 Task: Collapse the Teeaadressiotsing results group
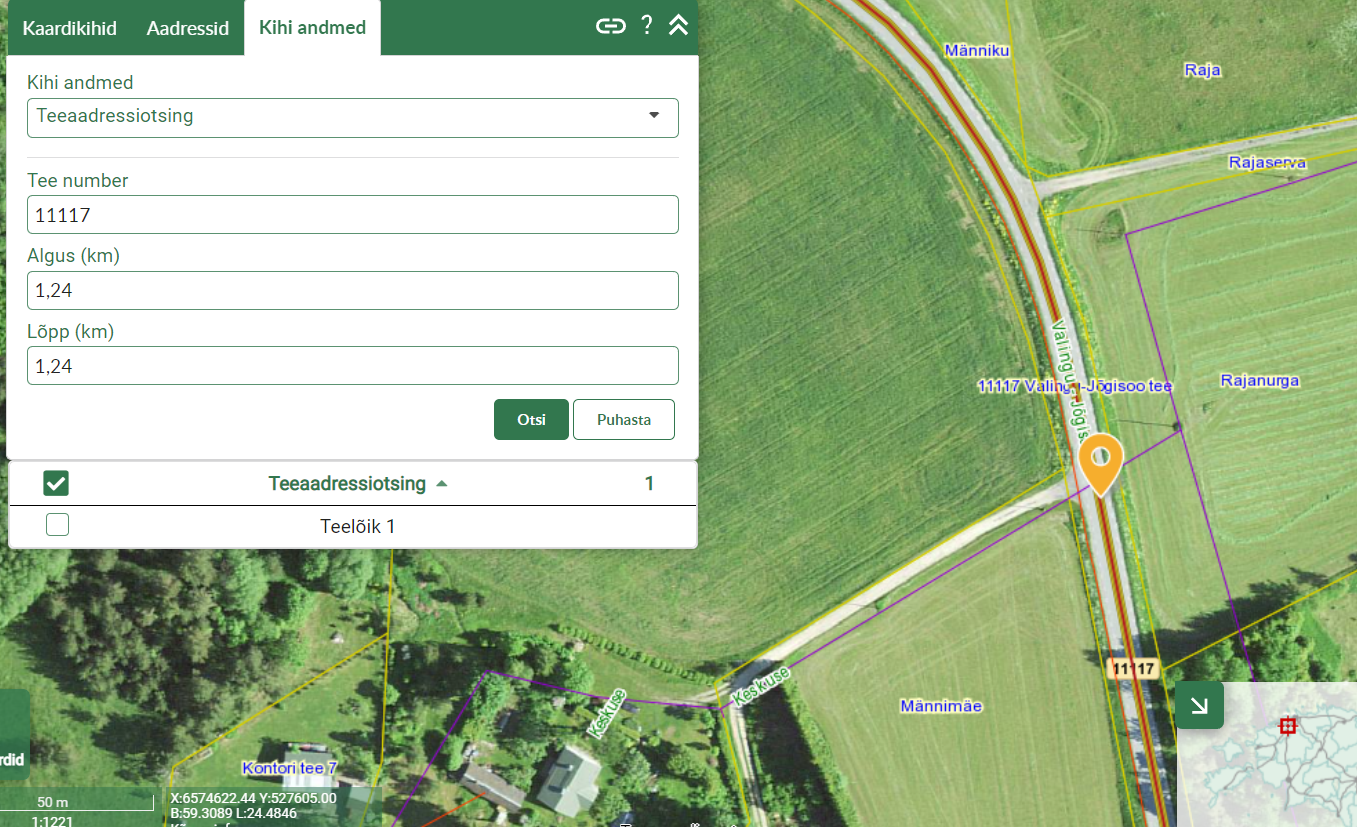coord(442,484)
